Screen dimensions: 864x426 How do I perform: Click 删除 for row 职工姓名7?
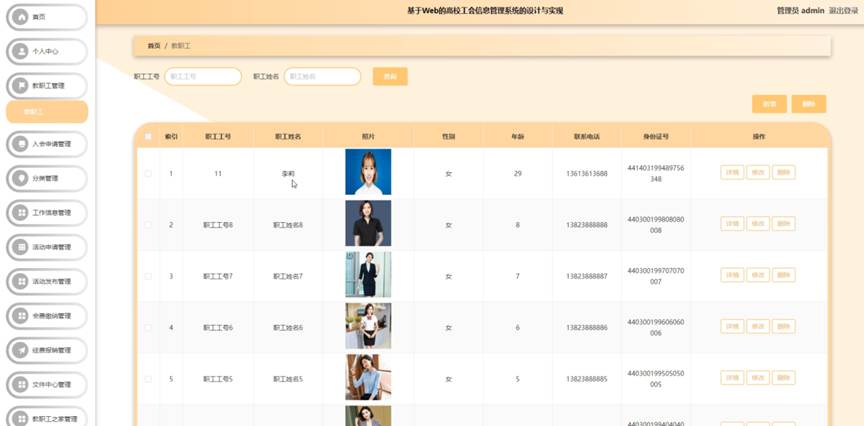784,275
